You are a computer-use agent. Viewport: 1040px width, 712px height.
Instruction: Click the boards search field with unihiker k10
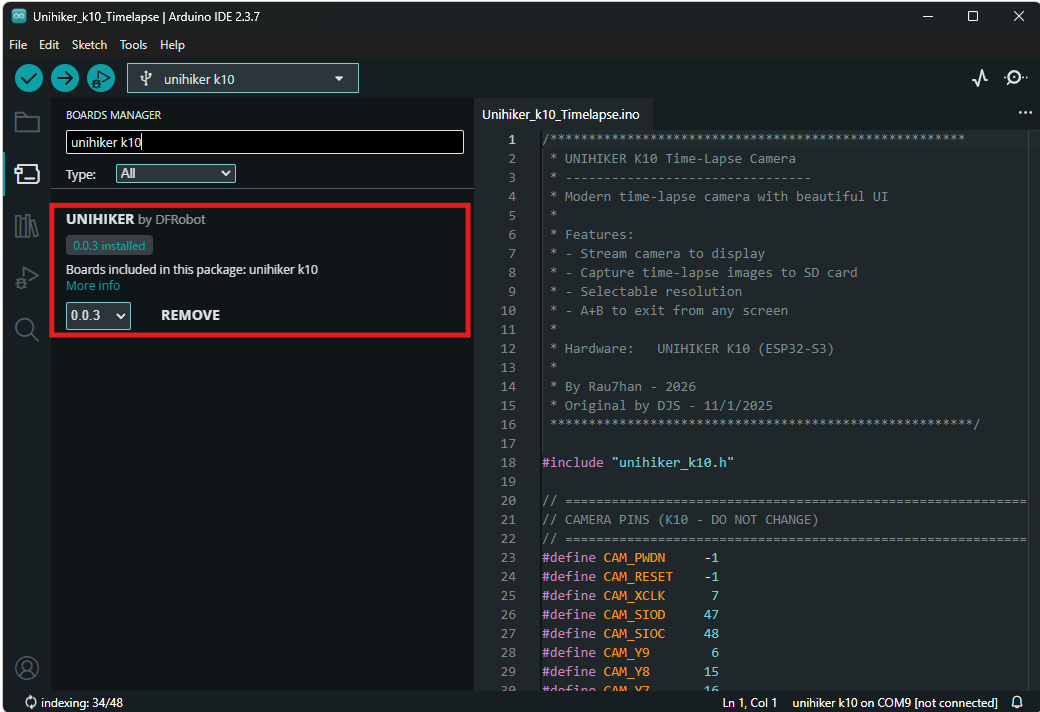265,142
